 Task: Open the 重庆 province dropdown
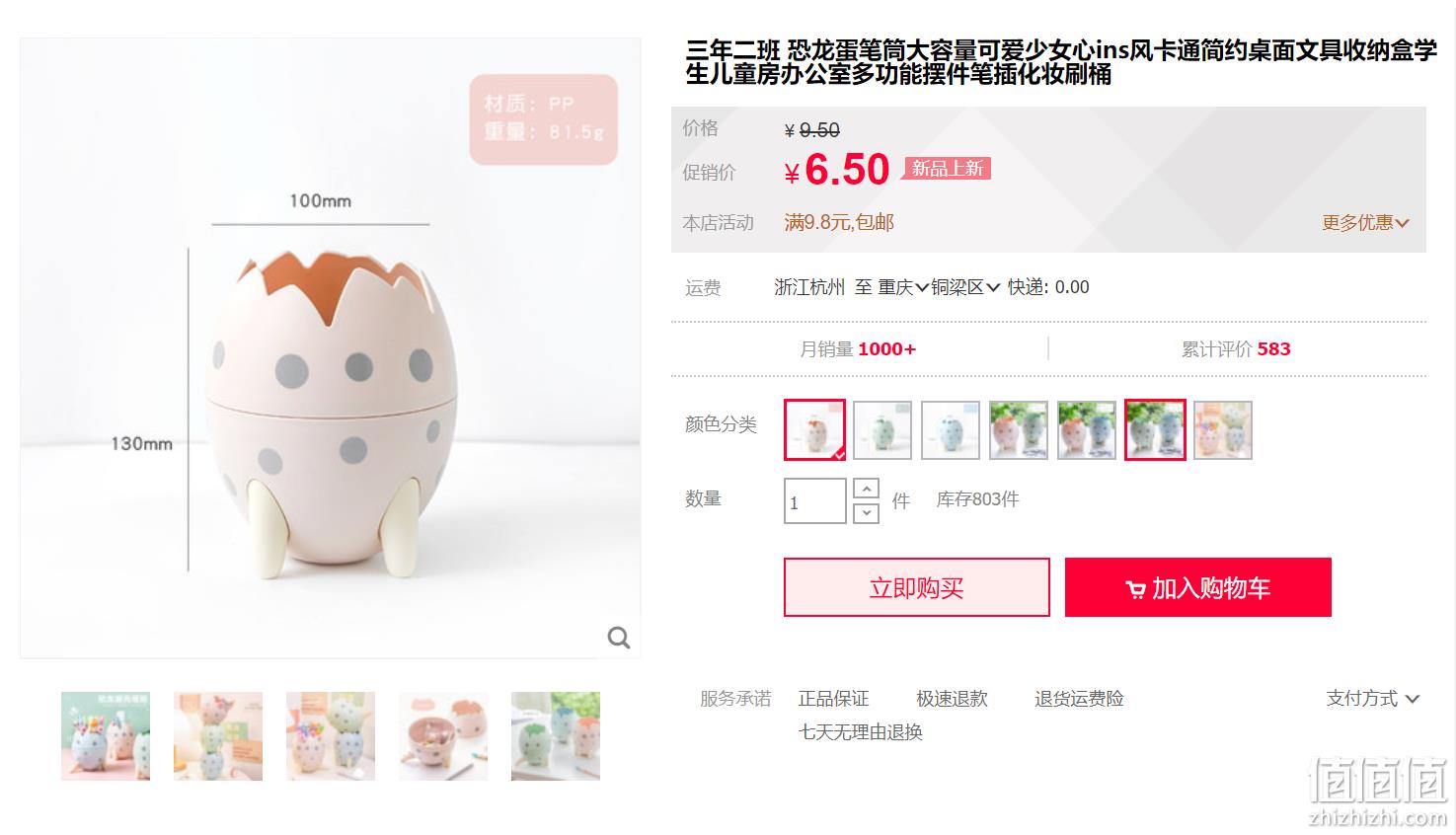coord(903,287)
